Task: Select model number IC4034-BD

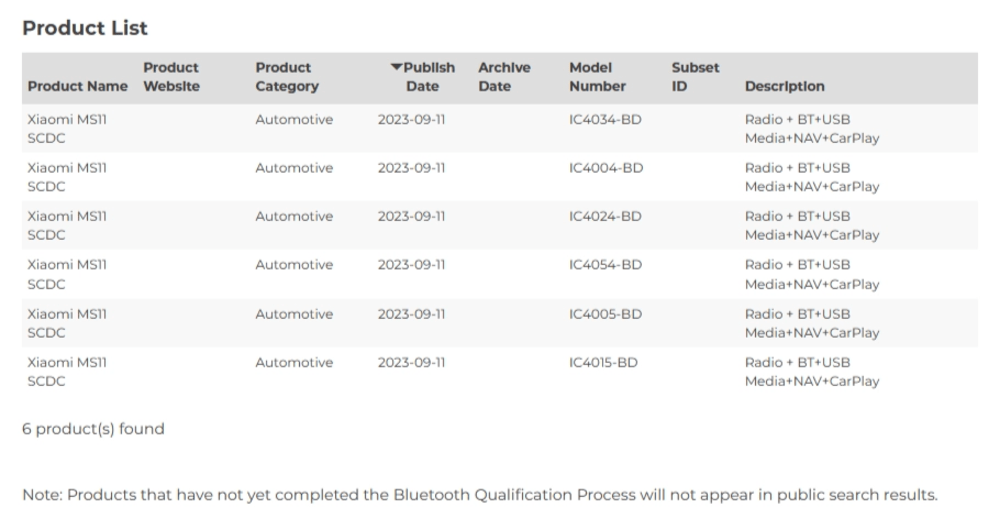Action: (605, 120)
